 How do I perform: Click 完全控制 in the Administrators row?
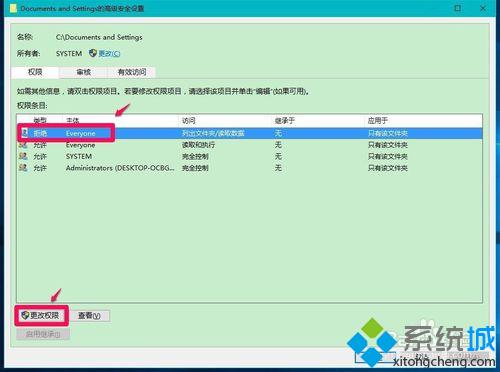pos(195,168)
